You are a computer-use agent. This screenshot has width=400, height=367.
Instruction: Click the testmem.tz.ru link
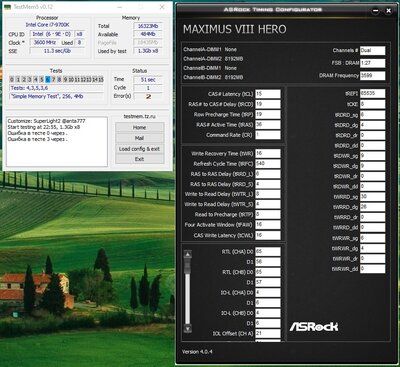point(139,116)
